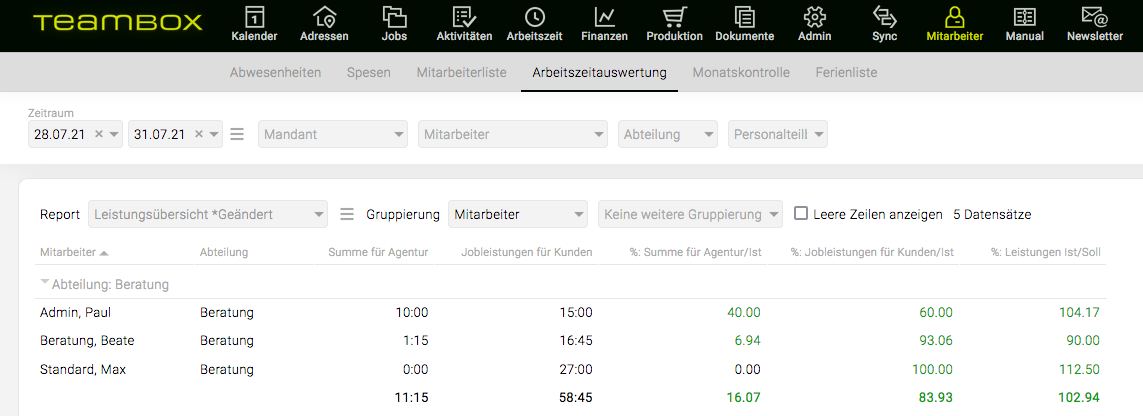Open the Produktion shopping cart icon

click(674, 16)
